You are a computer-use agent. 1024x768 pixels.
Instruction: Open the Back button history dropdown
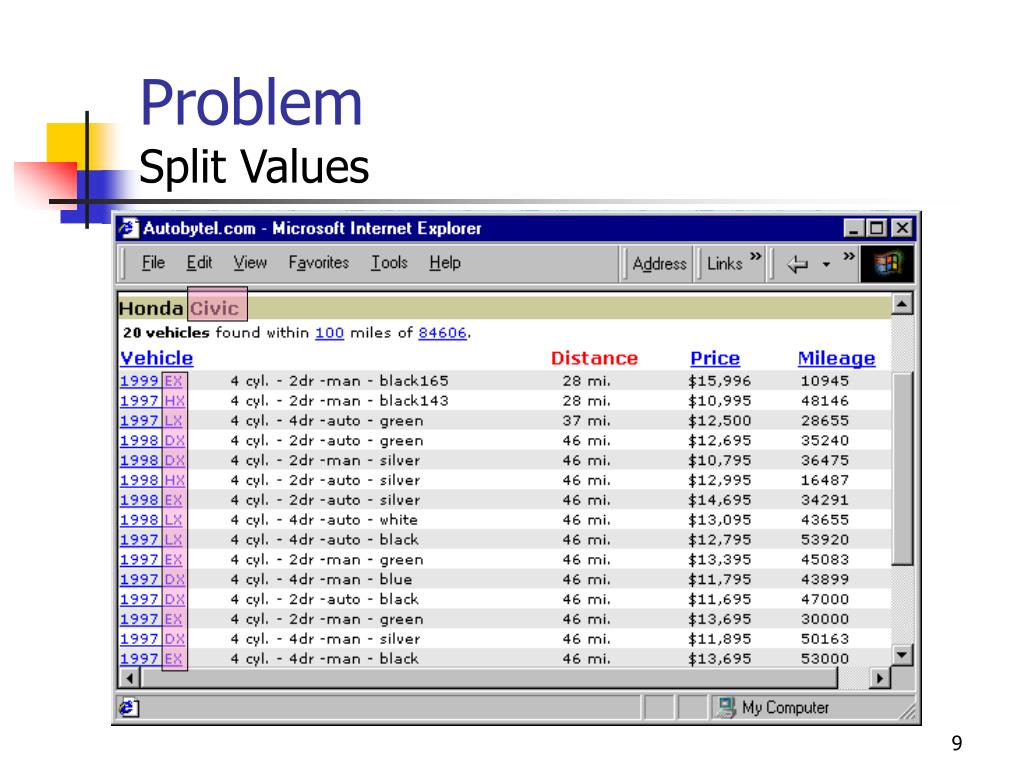point(826,264)
